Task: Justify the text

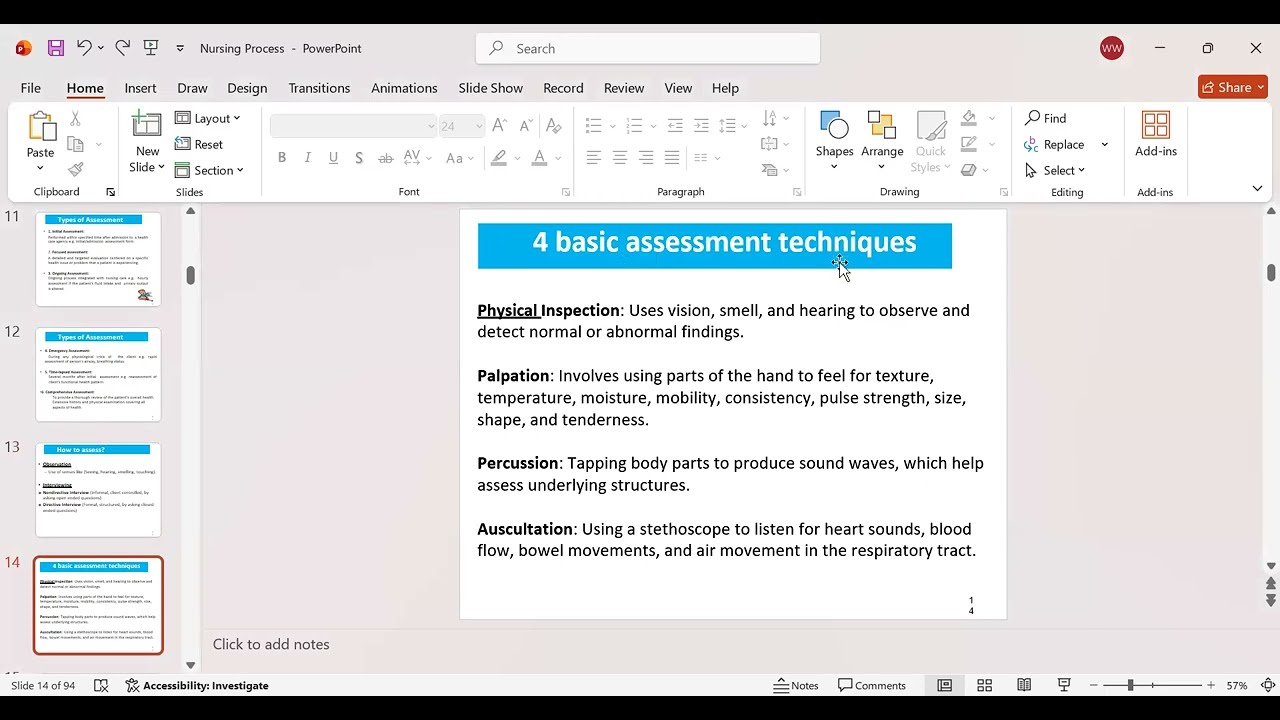Action: coord(672,158)
